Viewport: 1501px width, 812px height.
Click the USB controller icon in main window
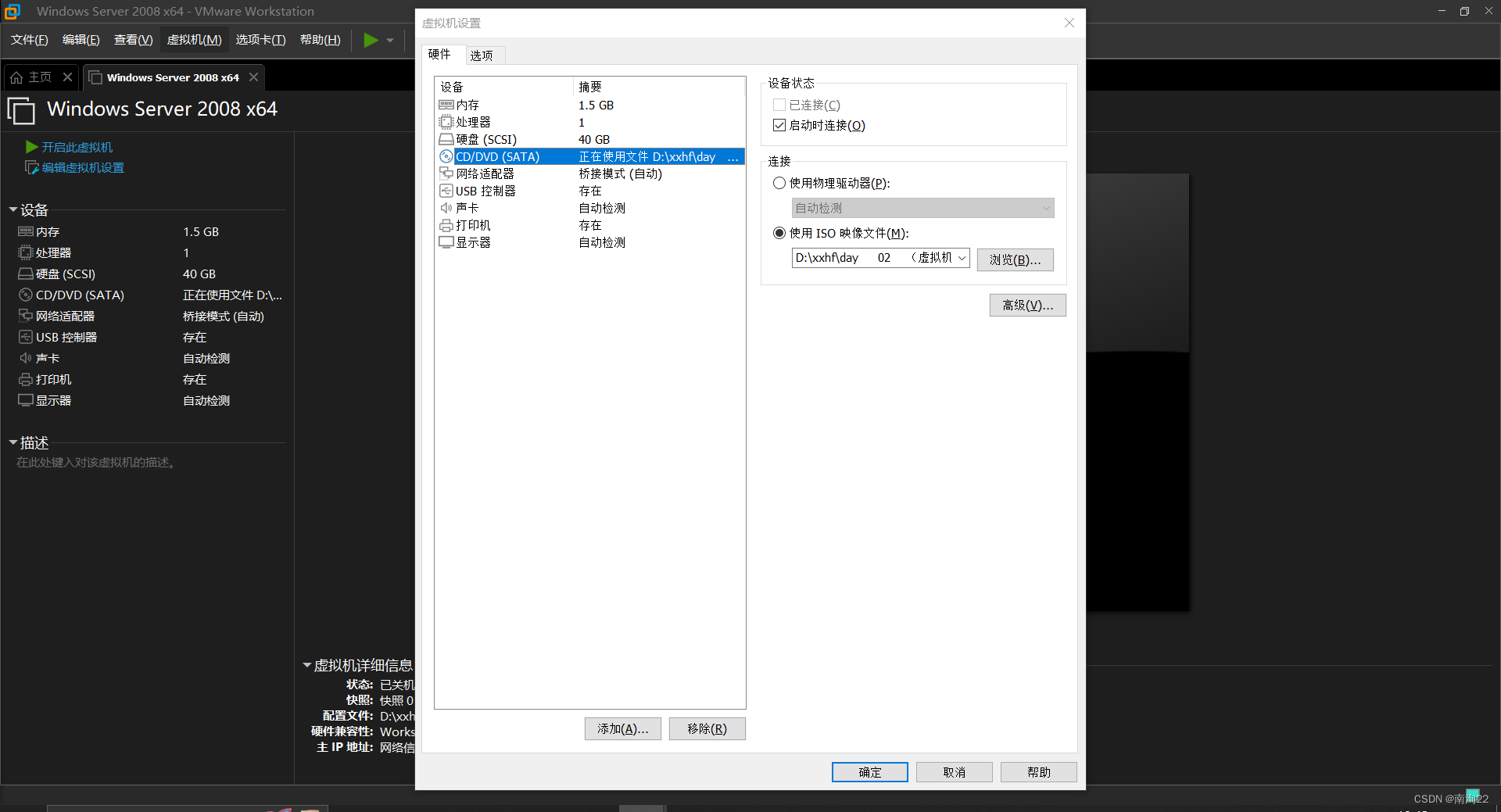26,337
